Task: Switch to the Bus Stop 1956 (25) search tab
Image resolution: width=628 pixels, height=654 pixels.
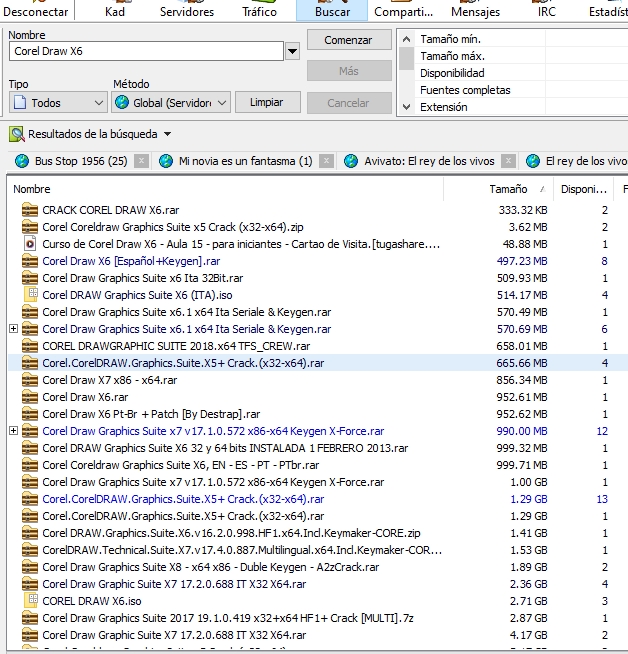Action: tap(81, 161)
